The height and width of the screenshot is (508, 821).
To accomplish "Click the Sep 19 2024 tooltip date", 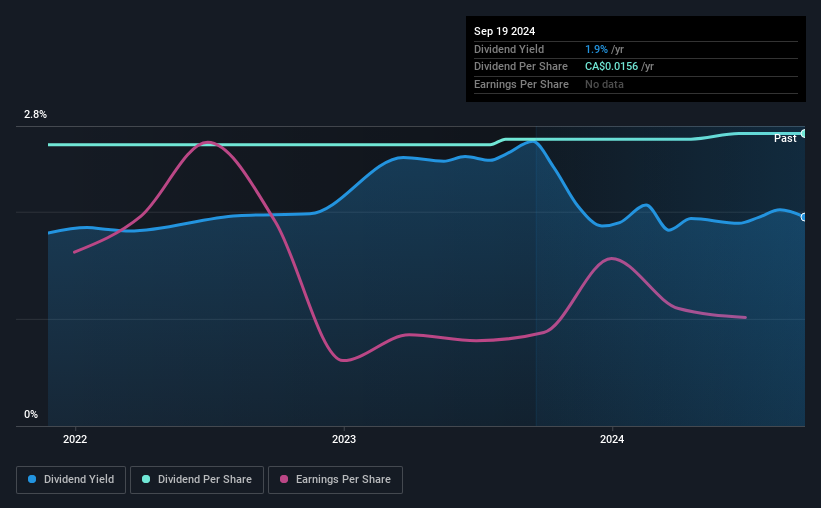I will coord(504,31).
